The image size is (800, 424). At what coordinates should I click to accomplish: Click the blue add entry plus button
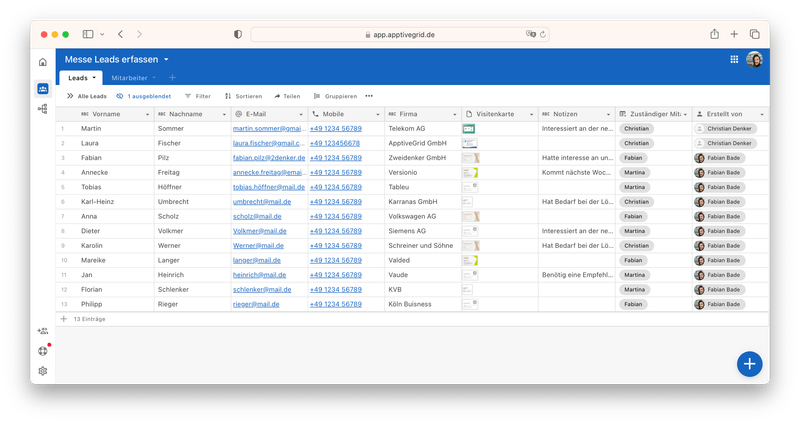749,364
